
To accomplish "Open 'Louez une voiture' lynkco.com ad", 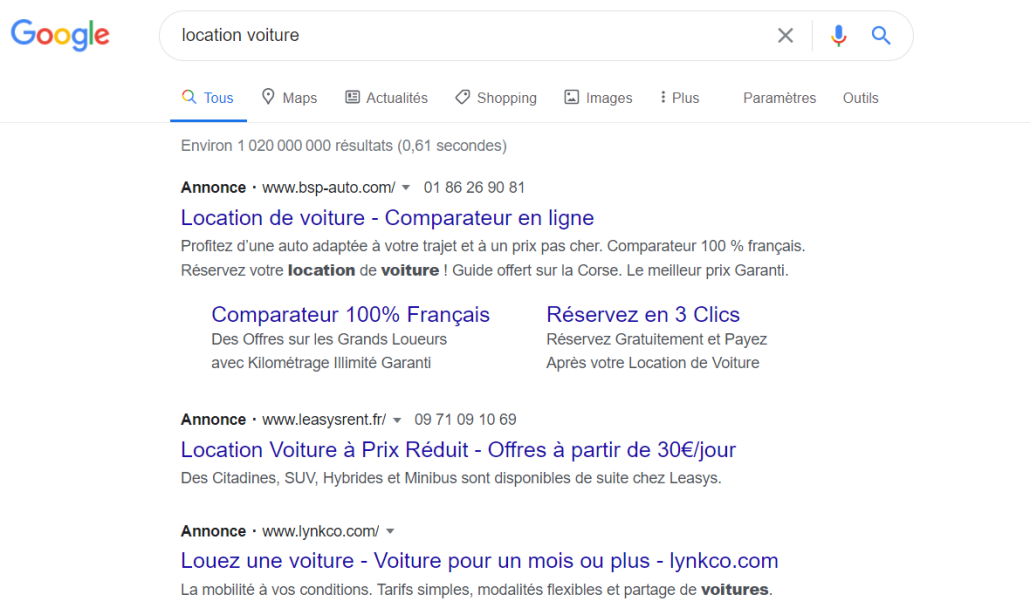I will click(480, 560).
